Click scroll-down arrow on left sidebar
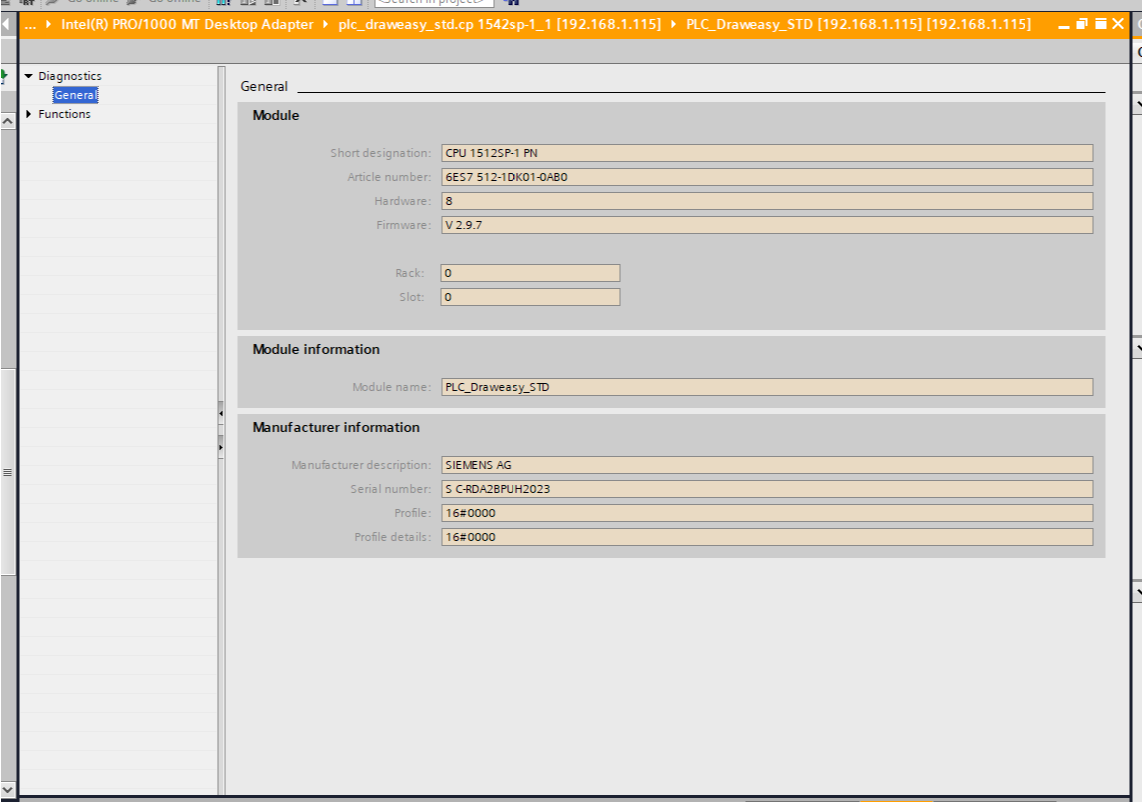Image resolution: width=1142 pixels, height=802 pixels. click(7, 789)
